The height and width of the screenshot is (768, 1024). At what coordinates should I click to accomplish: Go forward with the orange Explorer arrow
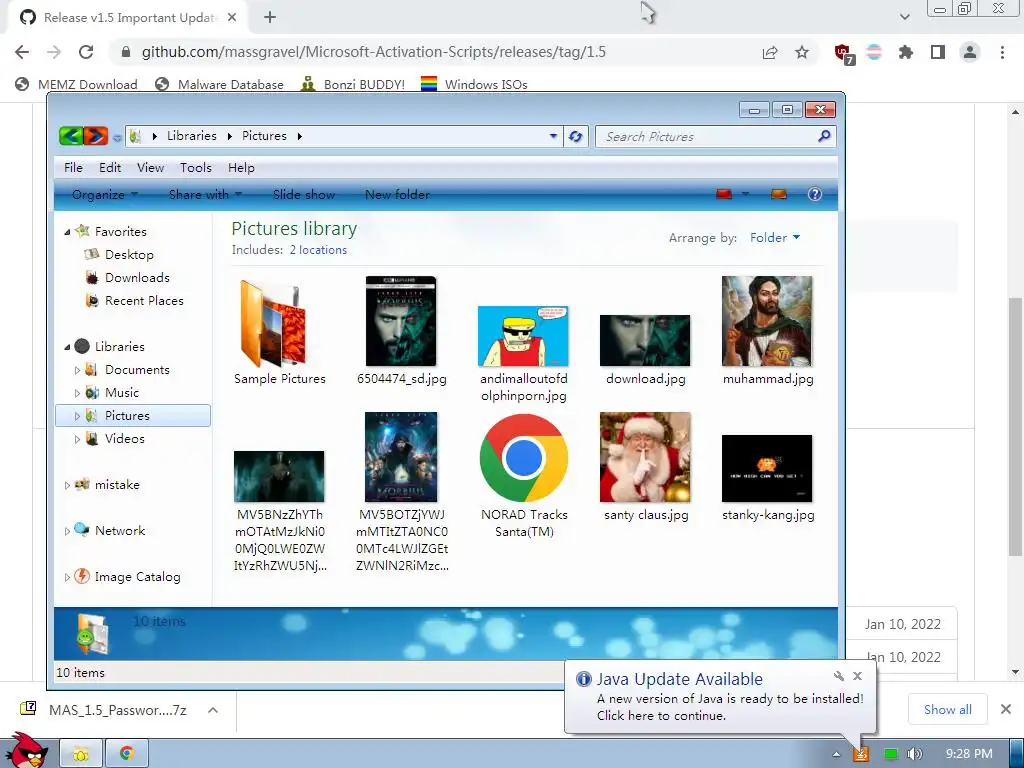pos(95,136)
